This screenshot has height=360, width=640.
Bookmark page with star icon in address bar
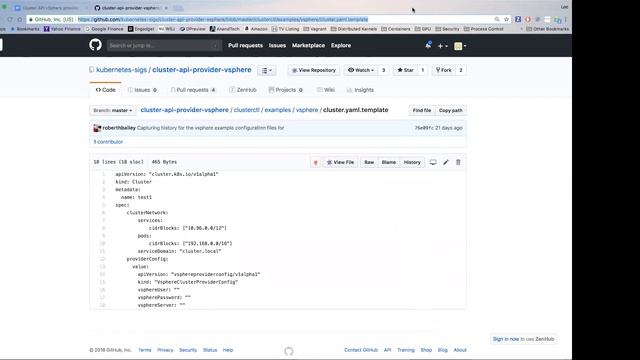507,19
